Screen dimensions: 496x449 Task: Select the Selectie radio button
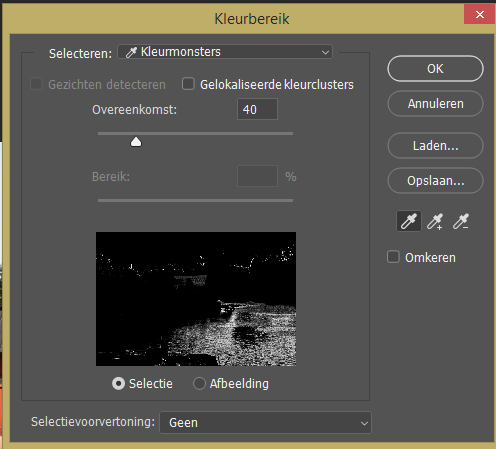118,383
